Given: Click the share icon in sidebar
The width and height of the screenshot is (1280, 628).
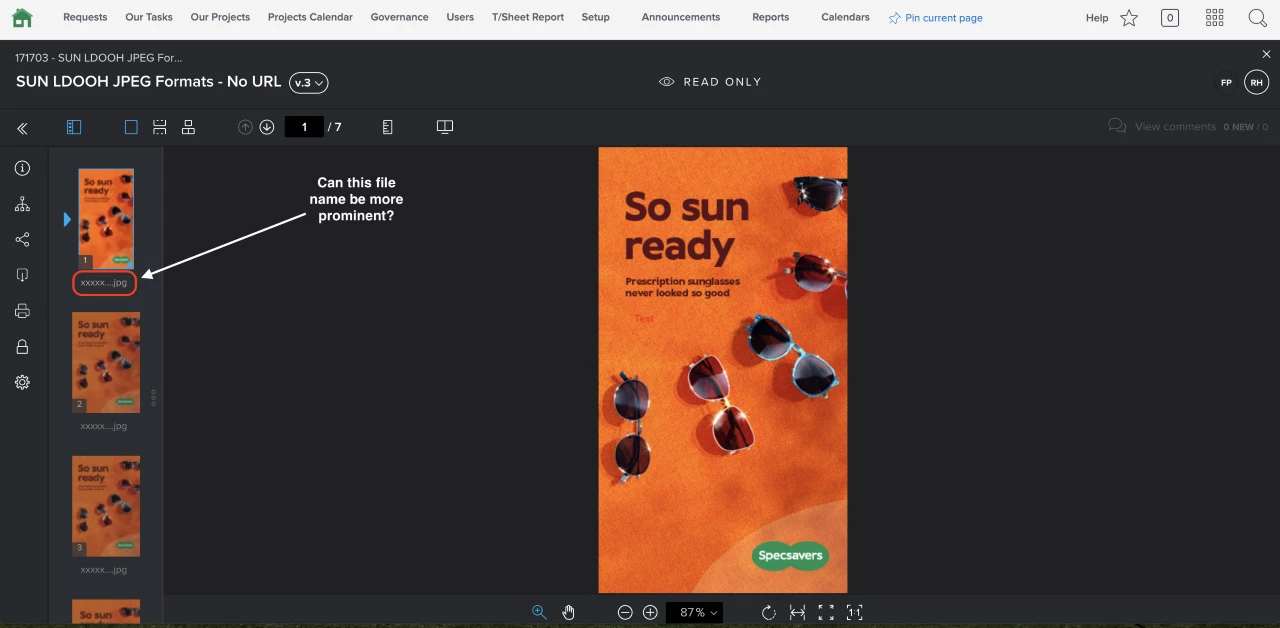Looking at the screenshot, I should pyautogui.click(x=22, y=240).
